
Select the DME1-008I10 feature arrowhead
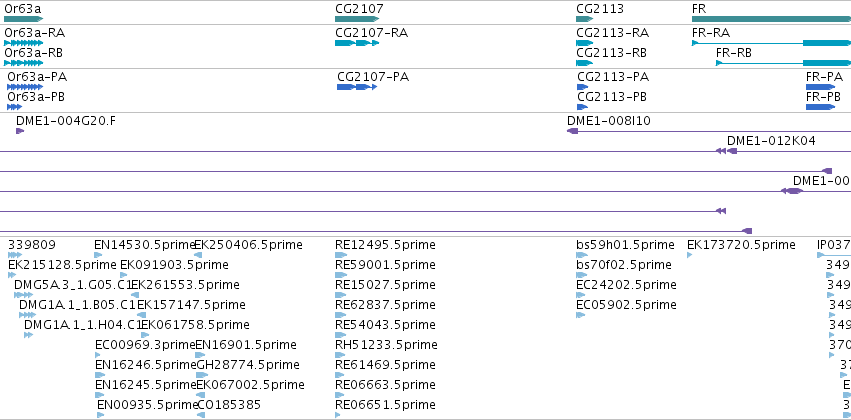(573, 131)
